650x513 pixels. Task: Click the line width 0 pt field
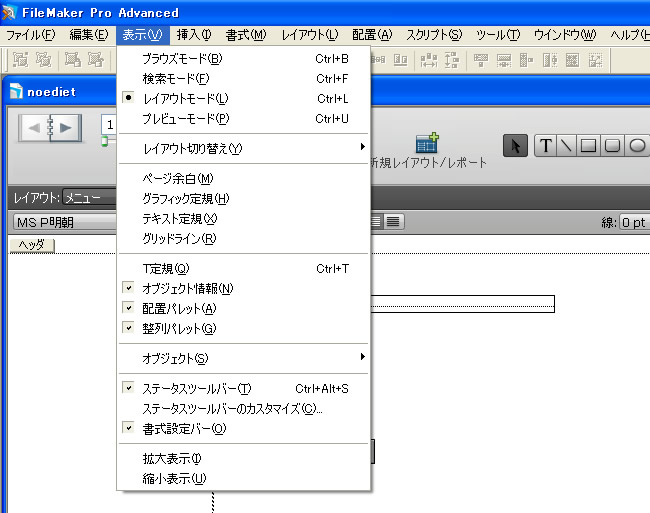(633, 222)
